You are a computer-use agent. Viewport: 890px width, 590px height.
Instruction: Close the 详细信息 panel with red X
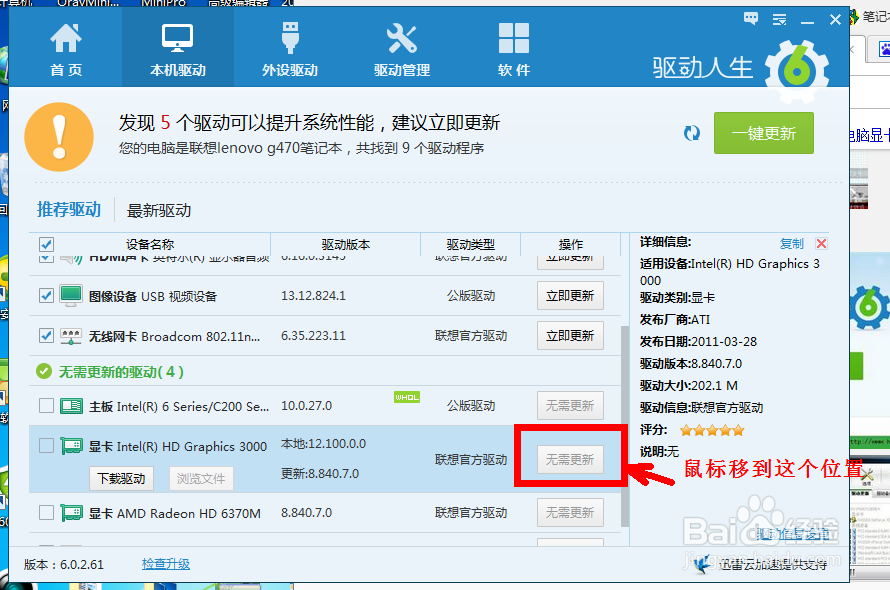click(821, 244)
